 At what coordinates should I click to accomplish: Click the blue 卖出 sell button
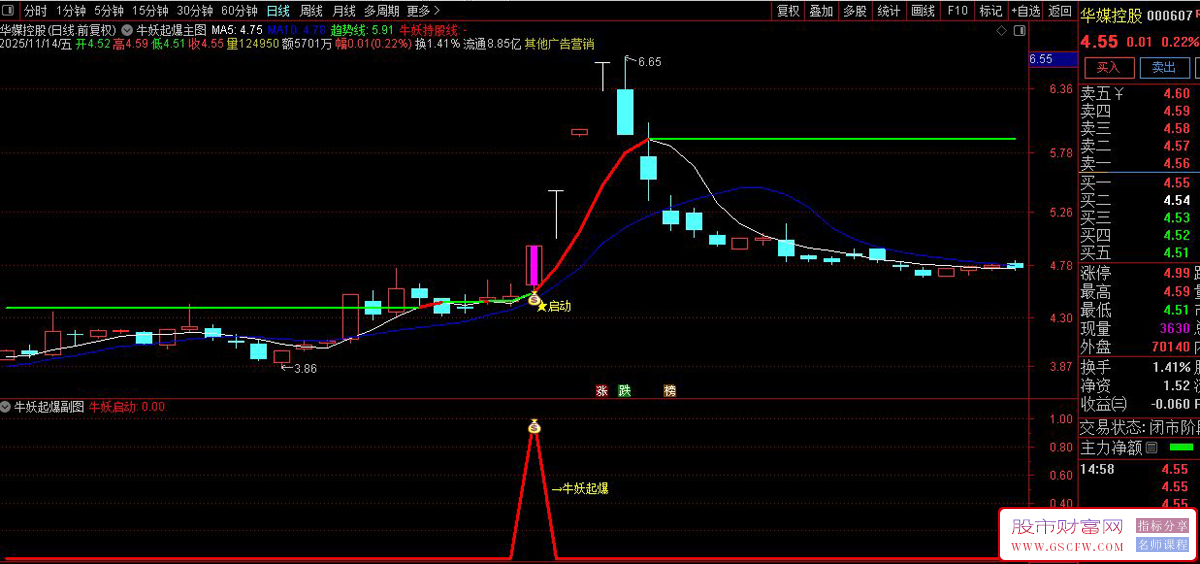pos(1164,67)
